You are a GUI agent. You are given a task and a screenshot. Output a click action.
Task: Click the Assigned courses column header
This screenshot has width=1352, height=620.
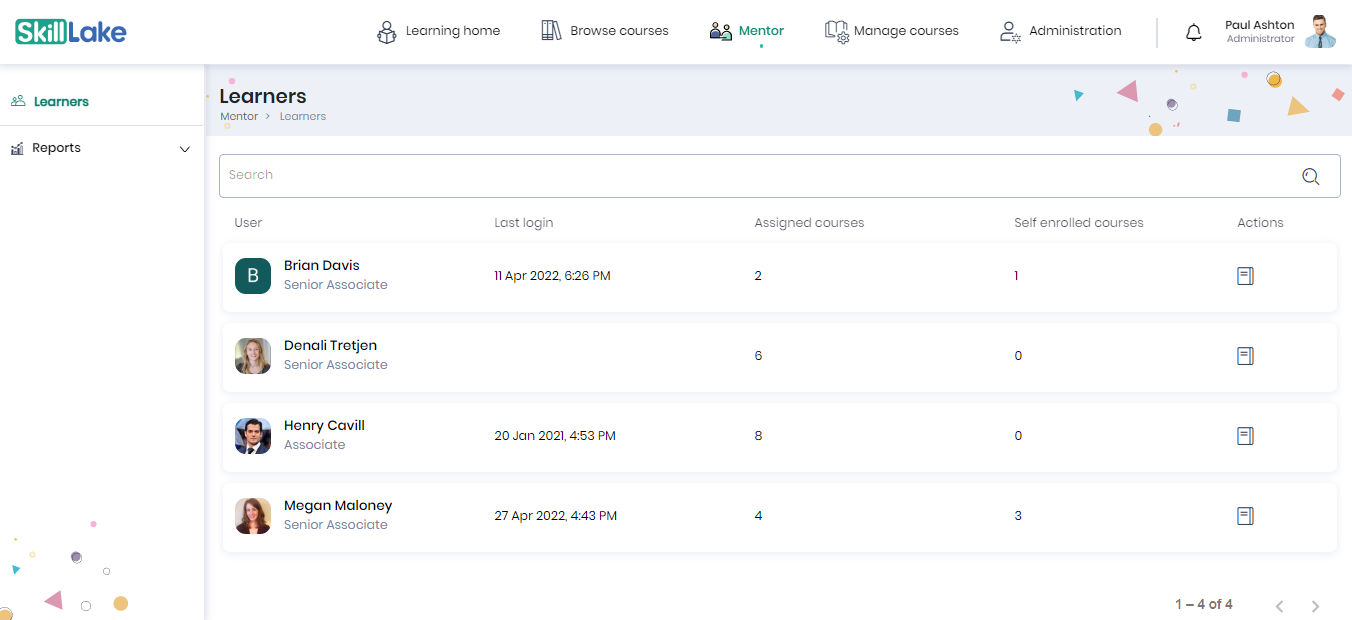(809, 223)
